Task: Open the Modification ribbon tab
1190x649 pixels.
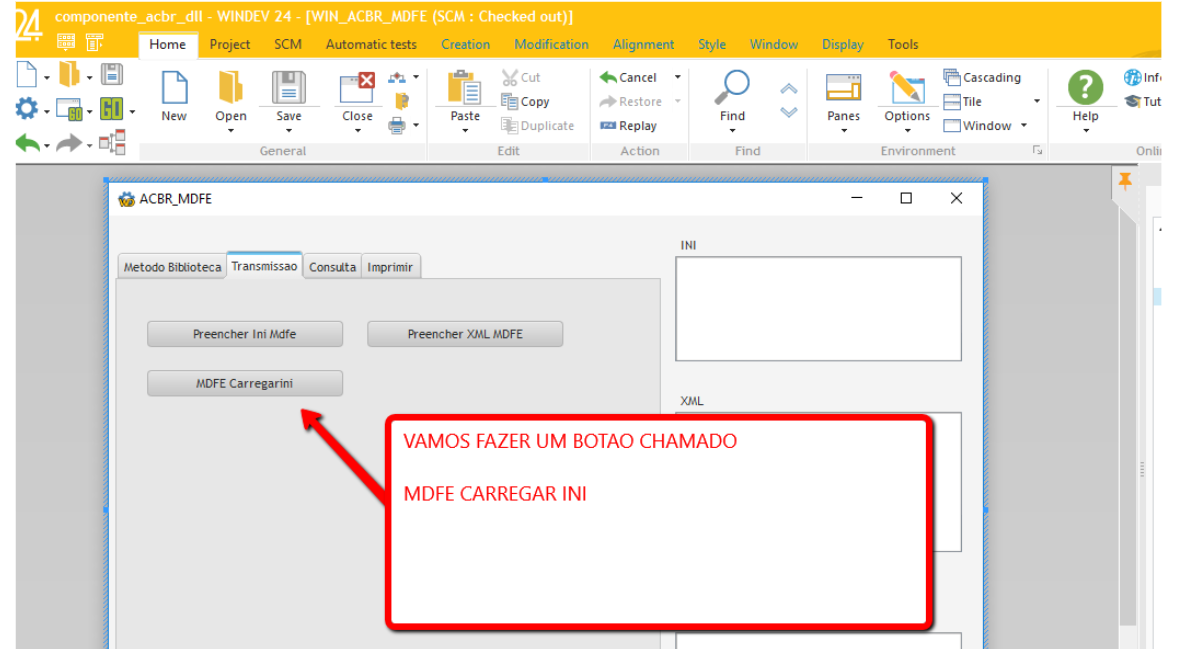Action: [x=551, y=44]
